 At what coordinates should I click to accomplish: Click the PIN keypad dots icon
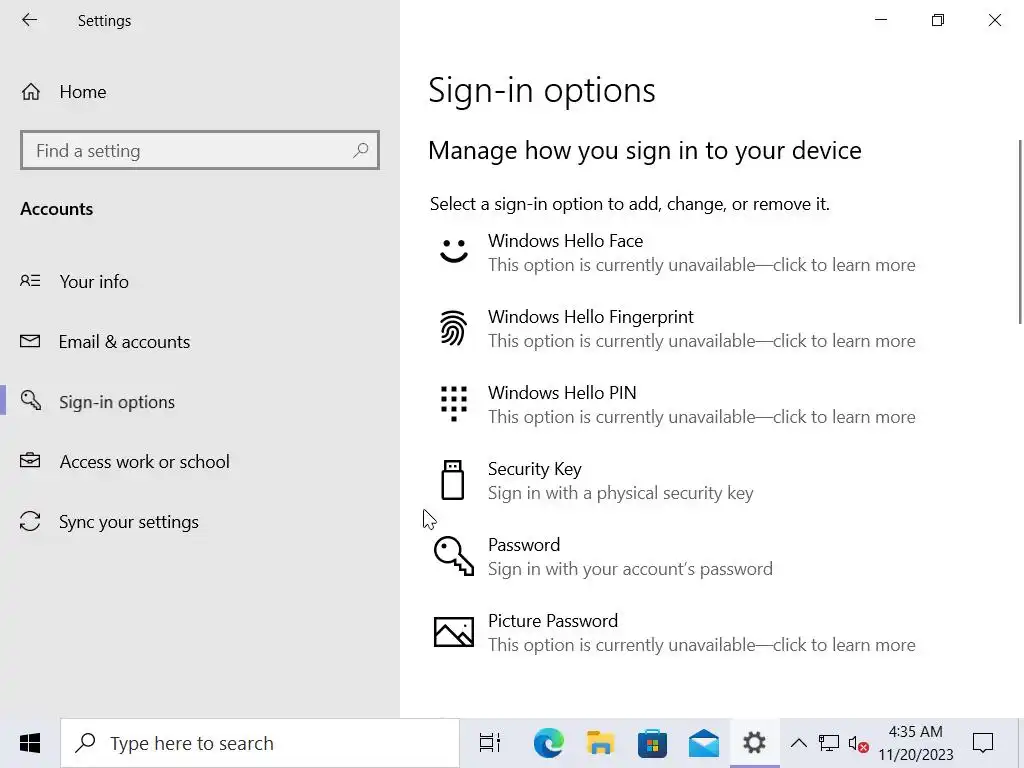[x=454, y=404]
